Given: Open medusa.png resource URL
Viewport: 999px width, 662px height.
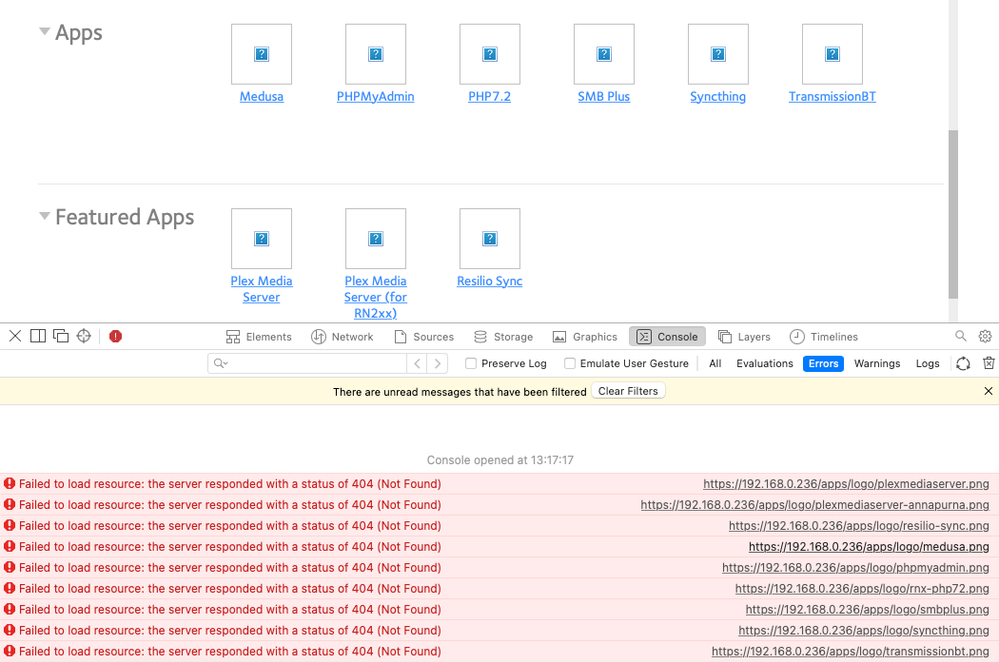Looking at the screenshot, I should [869, 547].
